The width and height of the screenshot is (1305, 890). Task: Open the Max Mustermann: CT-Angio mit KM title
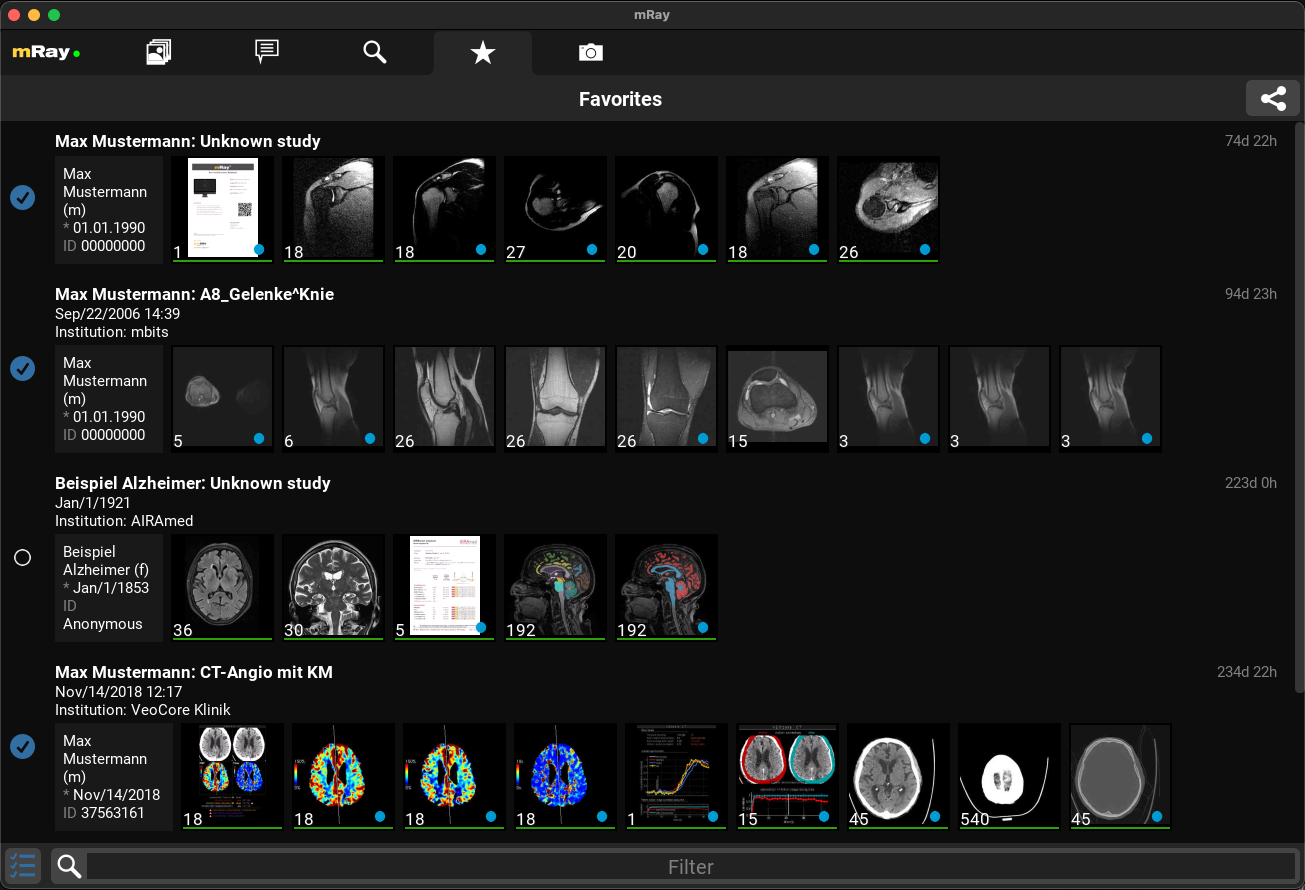[x=194, y=672]
